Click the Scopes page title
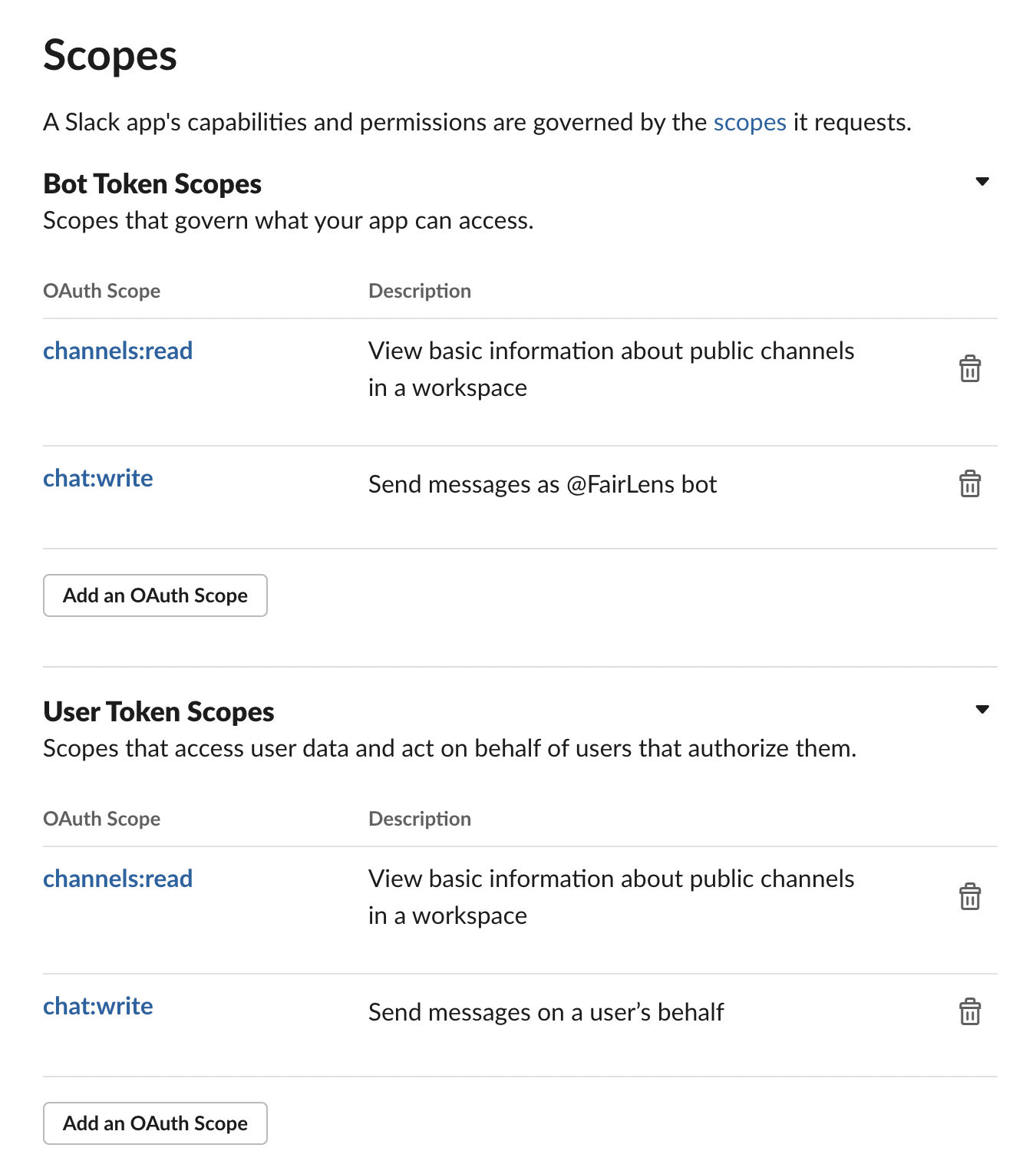 click(110, 56)
